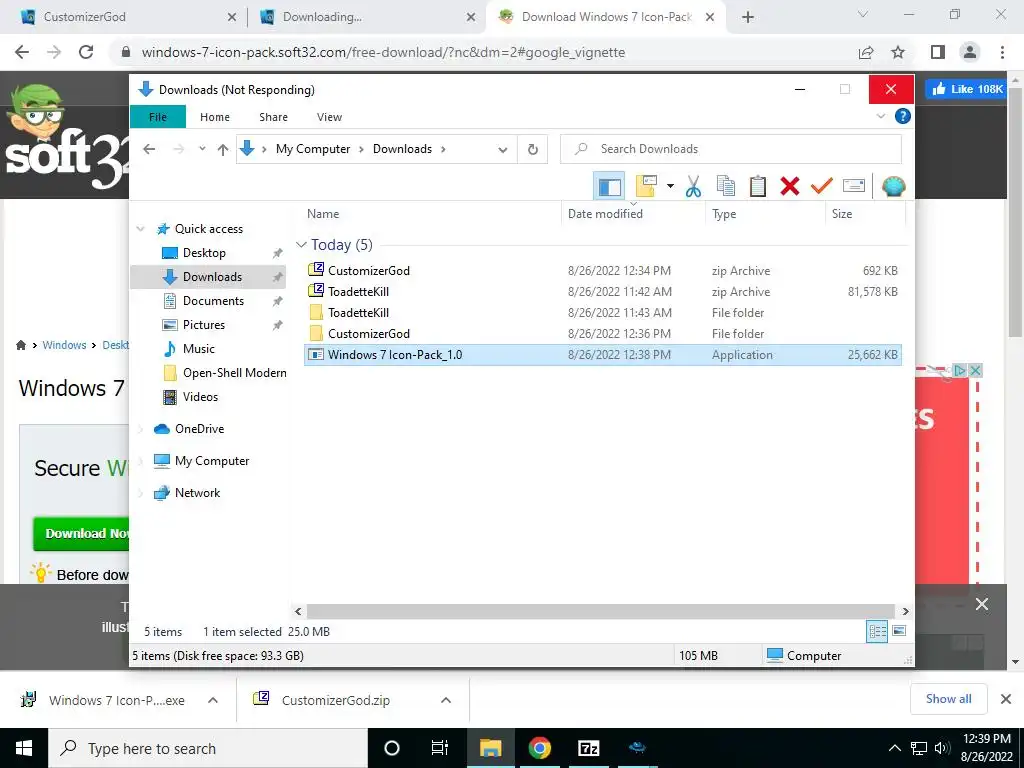Click the Rename toolbar icon
Viewport: 1024px width, 768px height.
pos(854,186)
